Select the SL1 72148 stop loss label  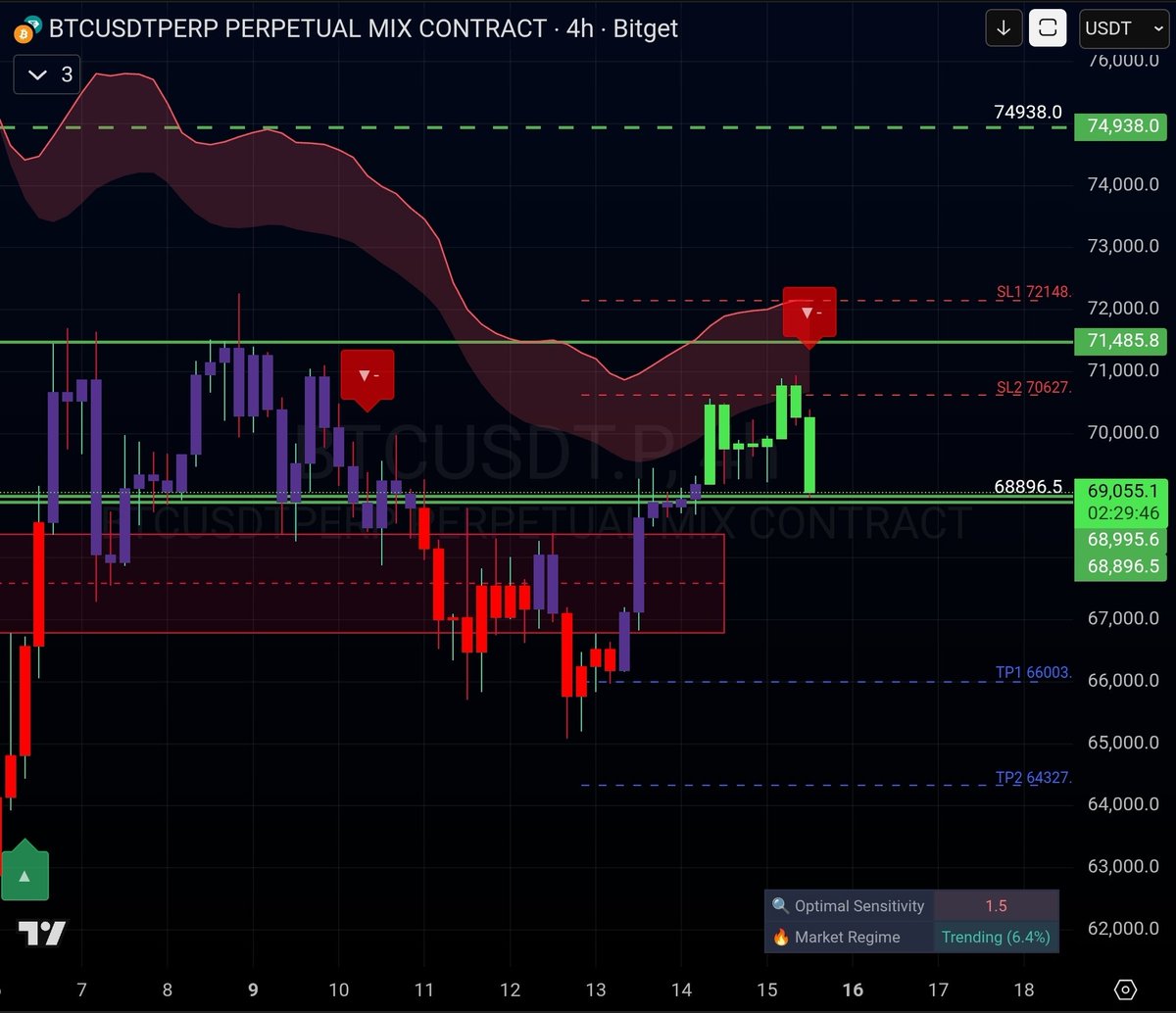tap(1034, 292)
